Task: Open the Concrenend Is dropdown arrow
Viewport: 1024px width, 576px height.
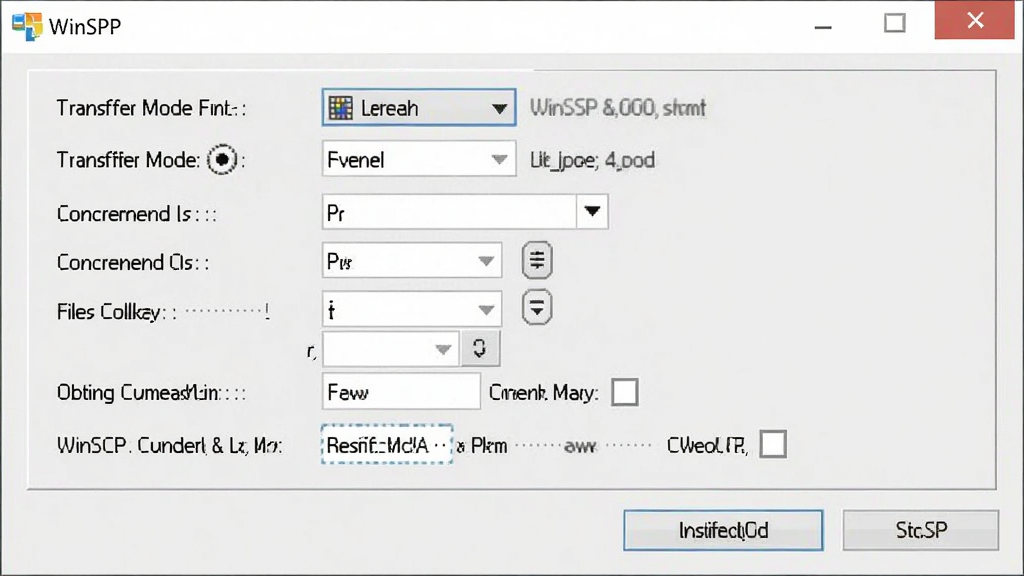Action: [592, 212]
